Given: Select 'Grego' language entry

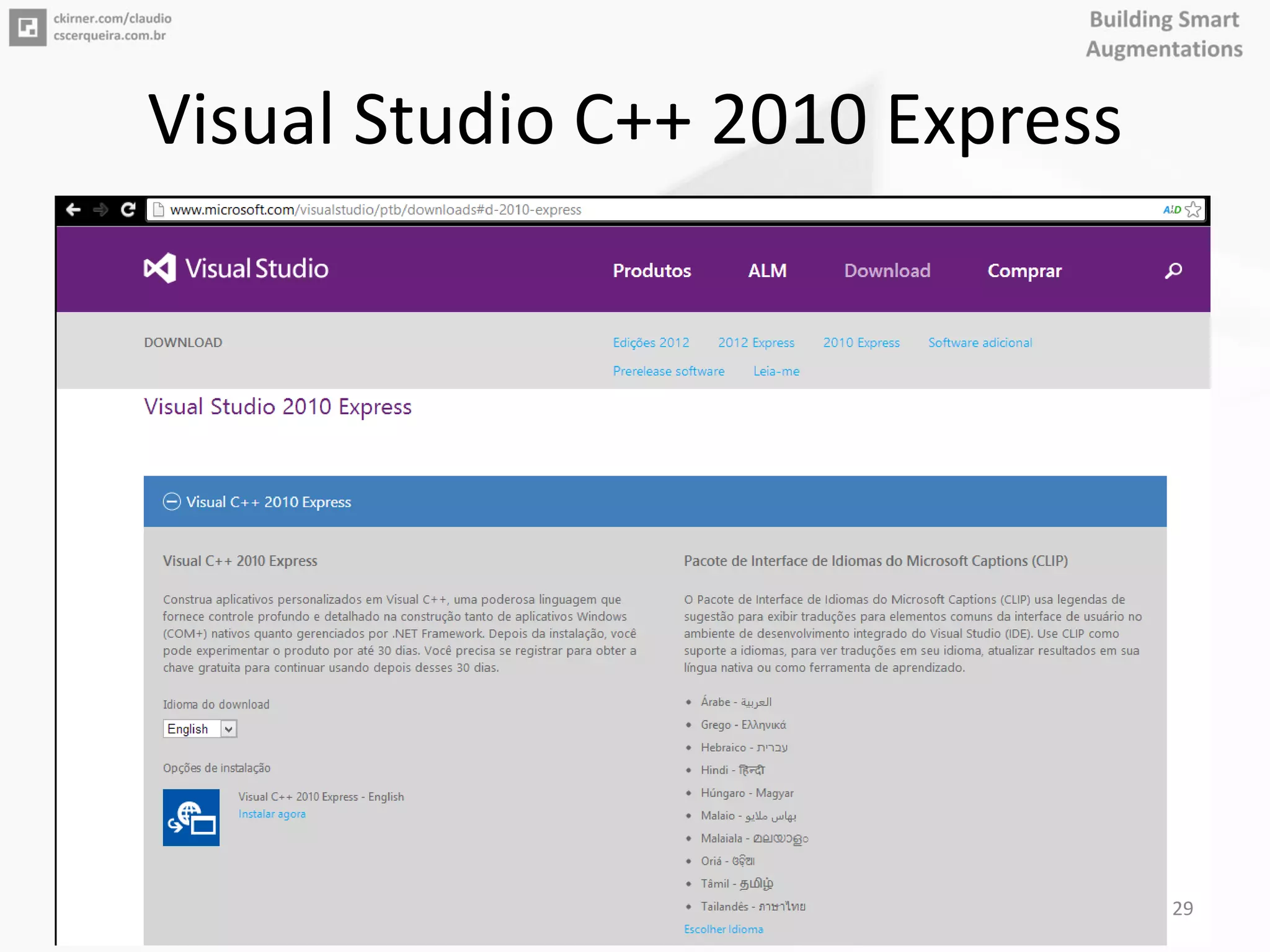Looking at the screenshot, I should [x=744, y=725].
